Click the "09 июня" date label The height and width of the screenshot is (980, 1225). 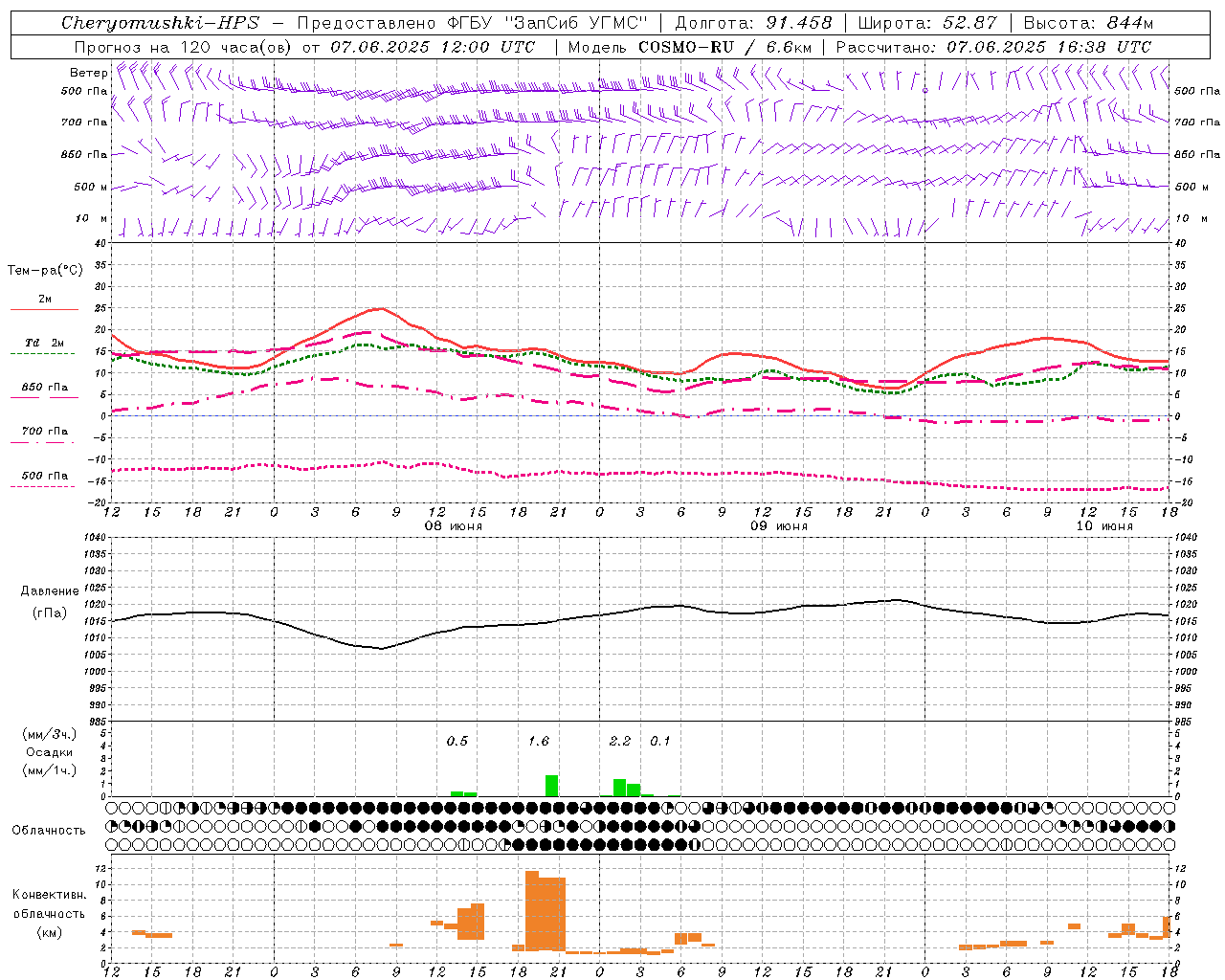(x=779, y=526)
